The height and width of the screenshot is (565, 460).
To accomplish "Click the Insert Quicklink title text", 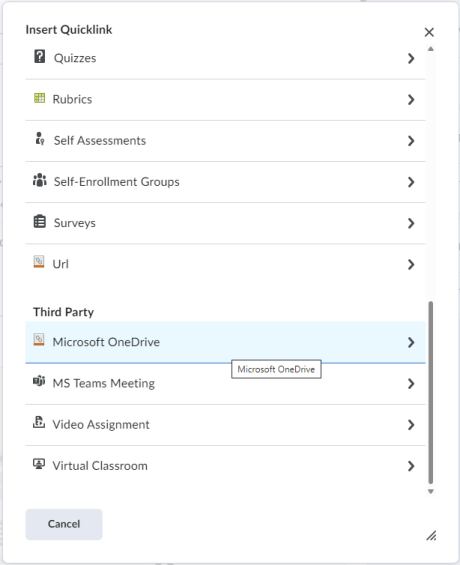I will pyautogui.click(x=69, y=30).
